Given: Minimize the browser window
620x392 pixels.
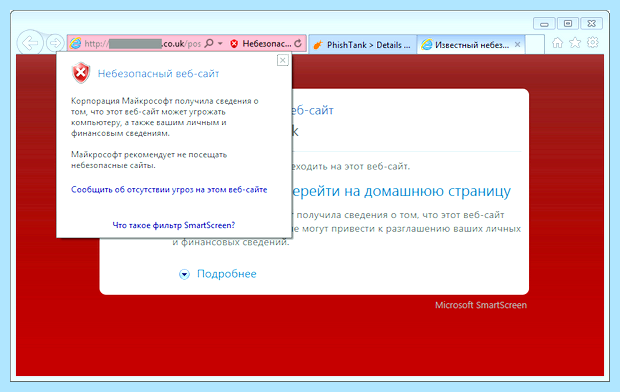Looking at the screenshot, I should (544, 24).
